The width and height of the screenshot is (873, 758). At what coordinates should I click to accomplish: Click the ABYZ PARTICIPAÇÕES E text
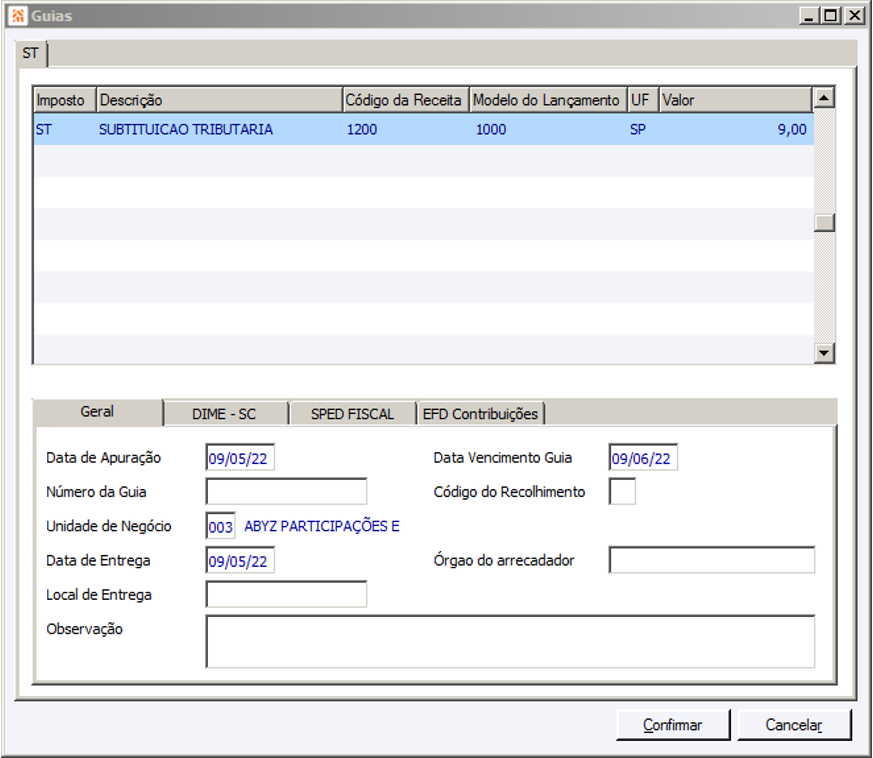click(x=322, y=526)
